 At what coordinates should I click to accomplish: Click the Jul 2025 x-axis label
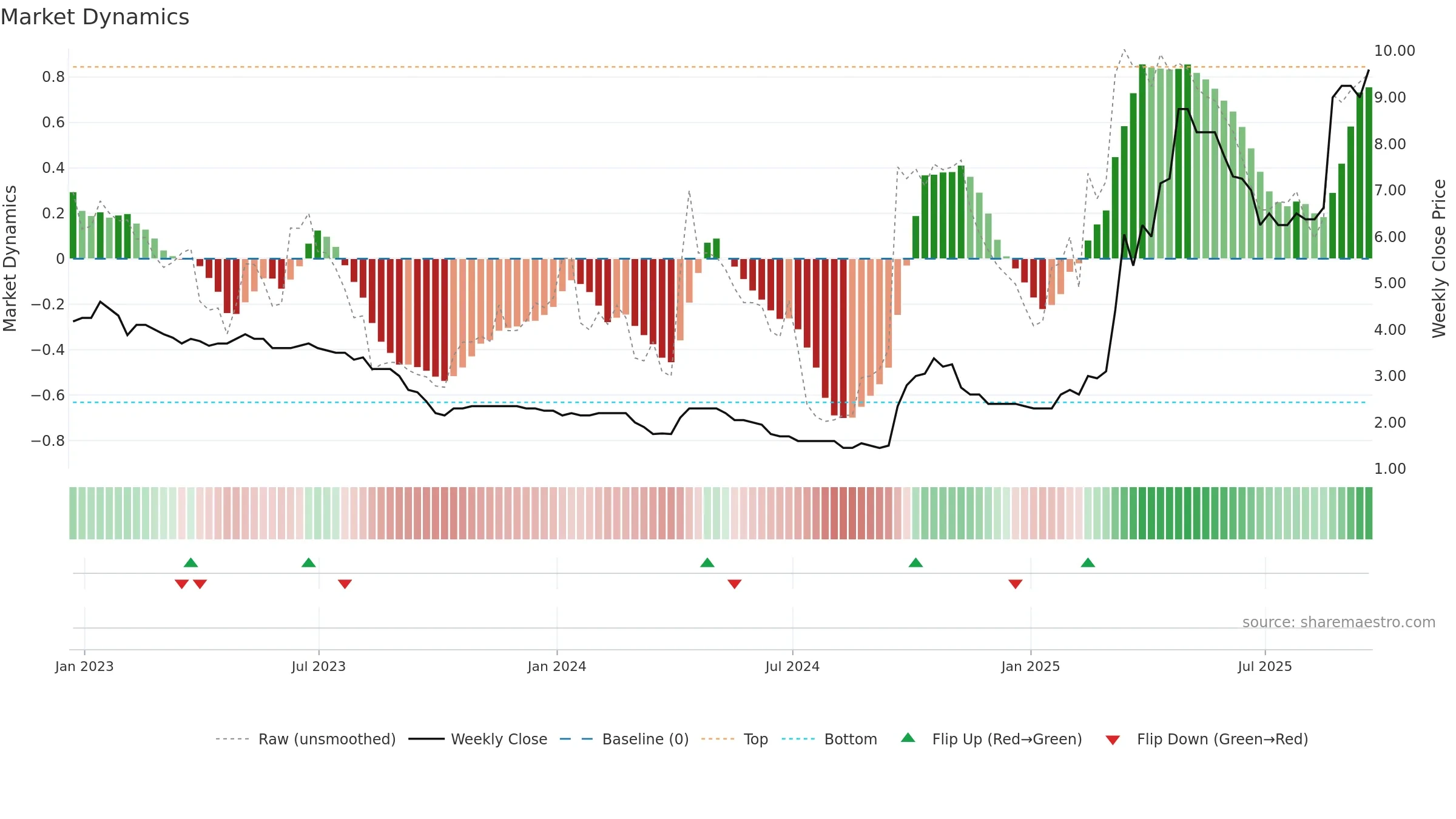(x=1265, y=666)
